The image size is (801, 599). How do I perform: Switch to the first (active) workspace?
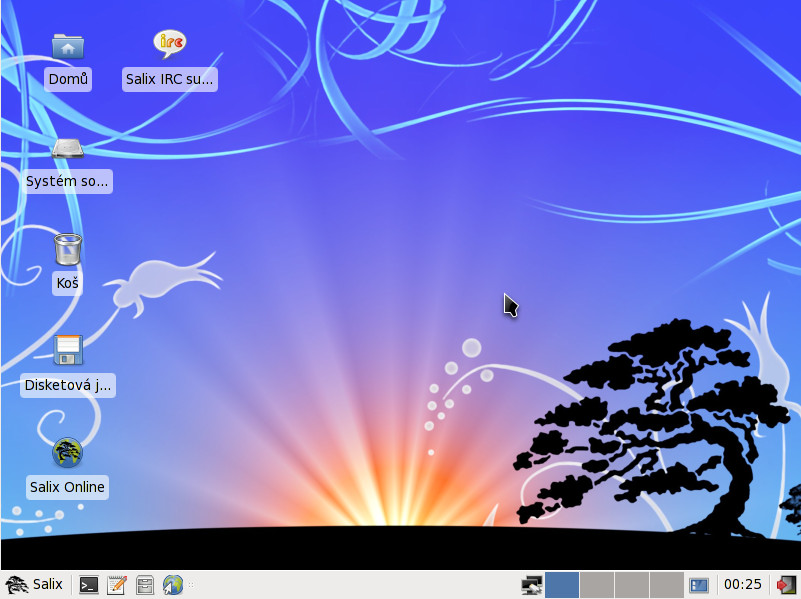(562, 585)
